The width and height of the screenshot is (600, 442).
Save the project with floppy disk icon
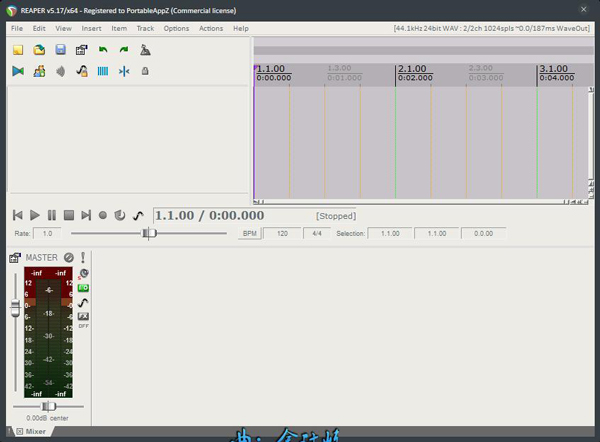coord(60,50)
